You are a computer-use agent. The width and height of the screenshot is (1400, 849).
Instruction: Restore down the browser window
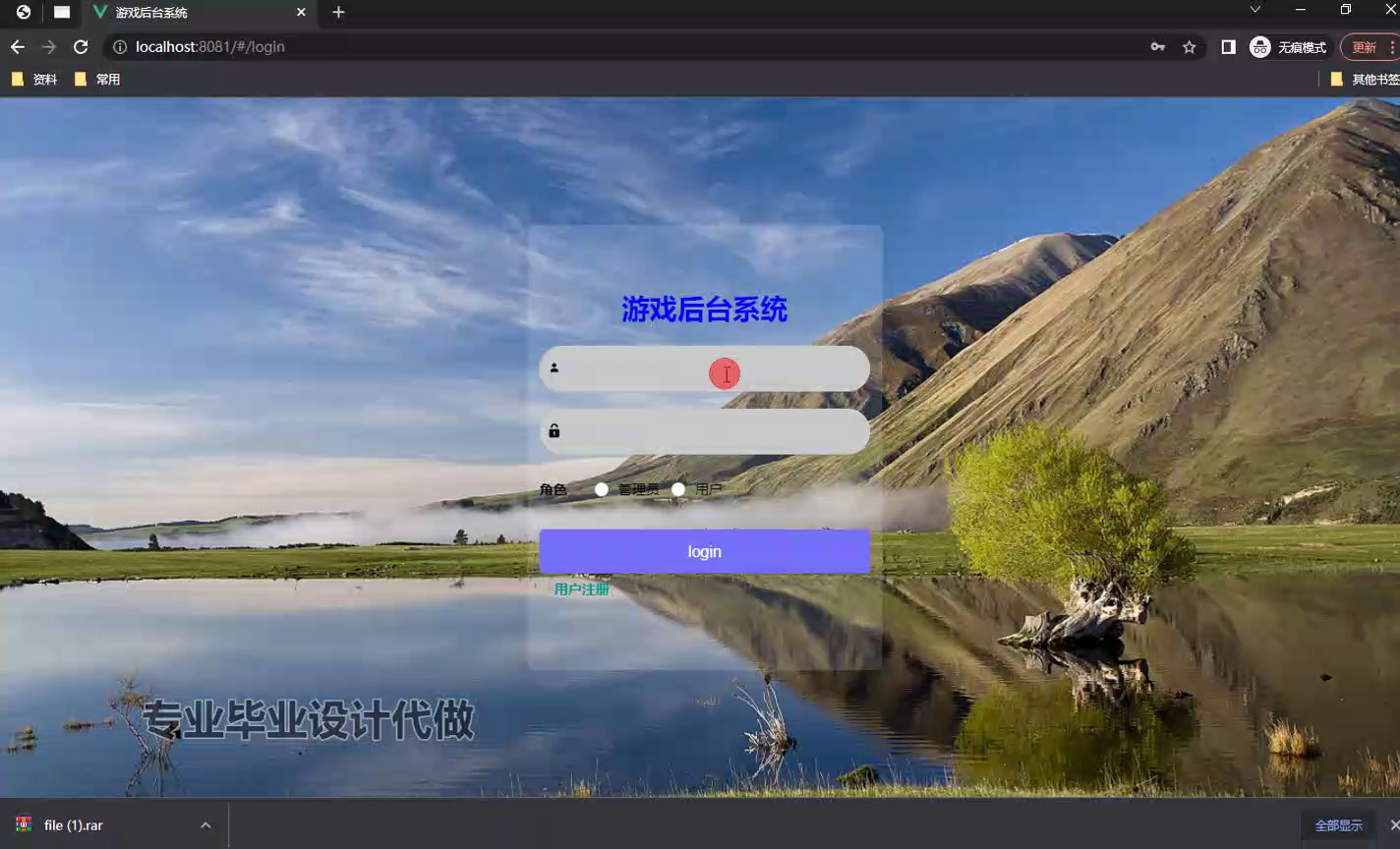point(1346,10)
